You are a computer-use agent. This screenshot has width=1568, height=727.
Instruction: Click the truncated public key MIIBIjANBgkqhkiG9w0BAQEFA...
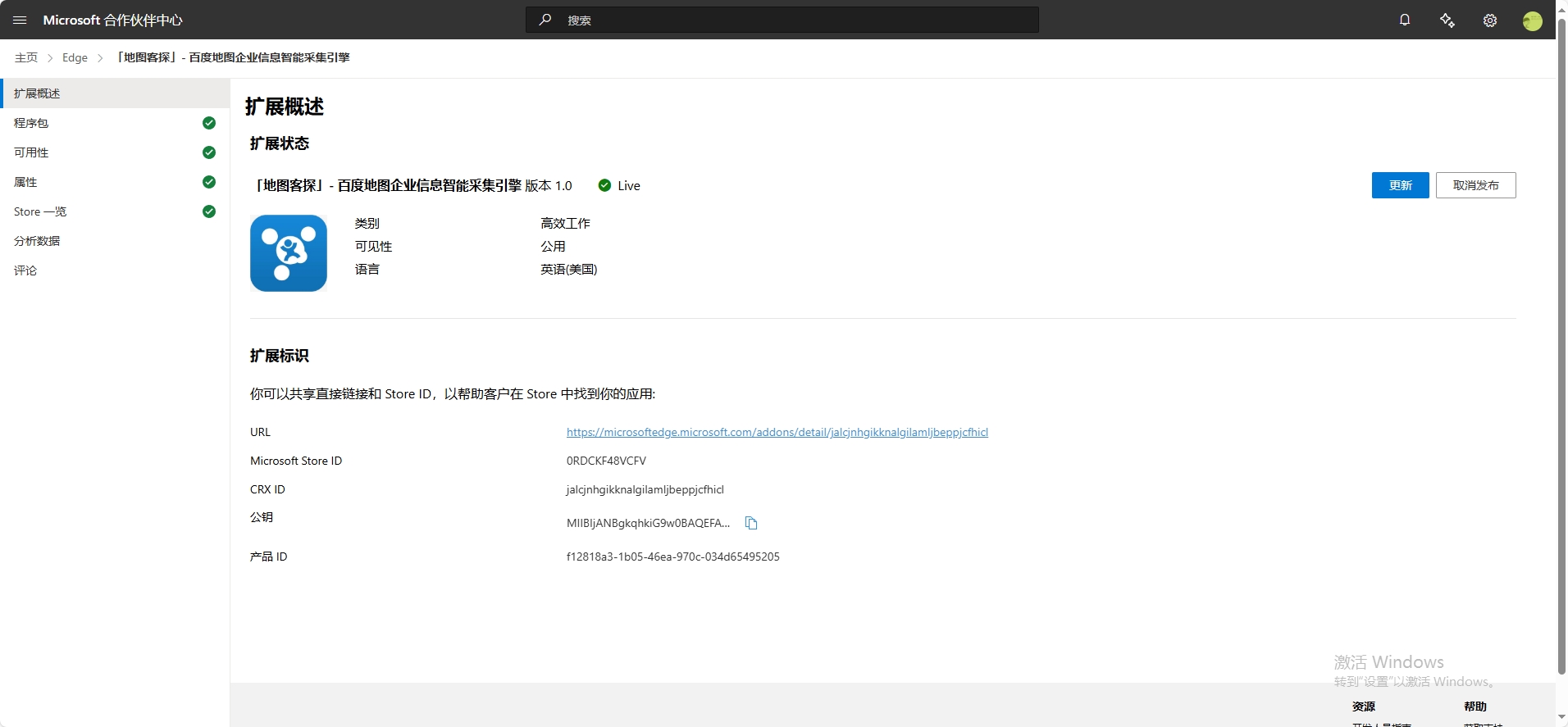click(648, 523)
